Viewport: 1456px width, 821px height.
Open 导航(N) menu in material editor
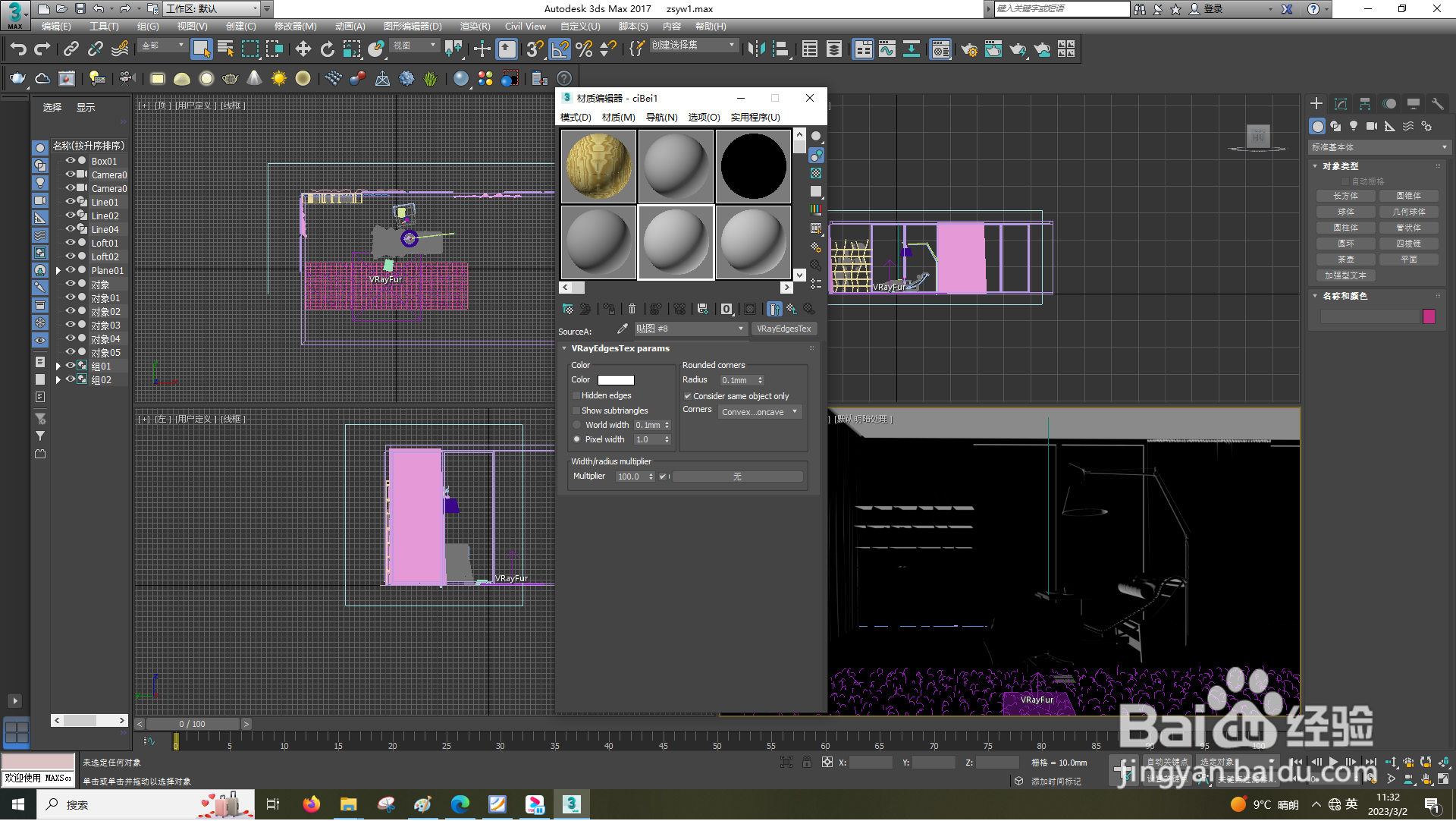tap(661, 118)
